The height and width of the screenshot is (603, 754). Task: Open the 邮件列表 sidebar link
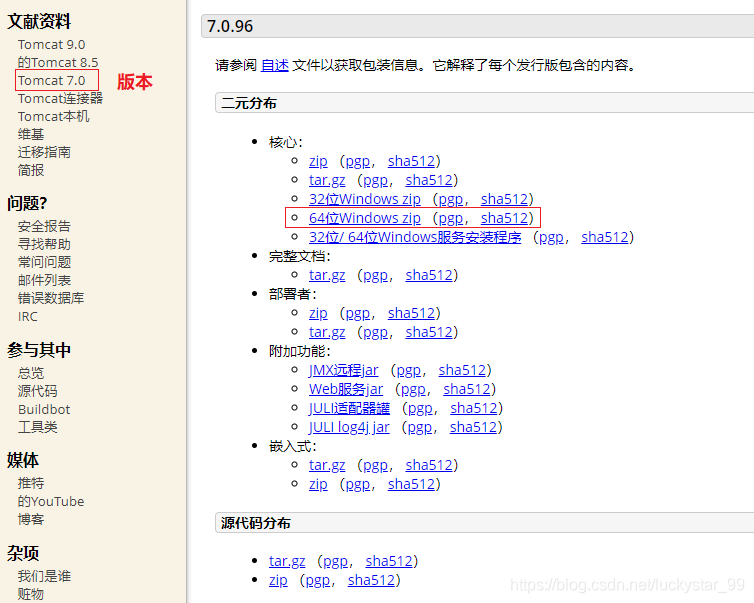(x=44, y=280)
